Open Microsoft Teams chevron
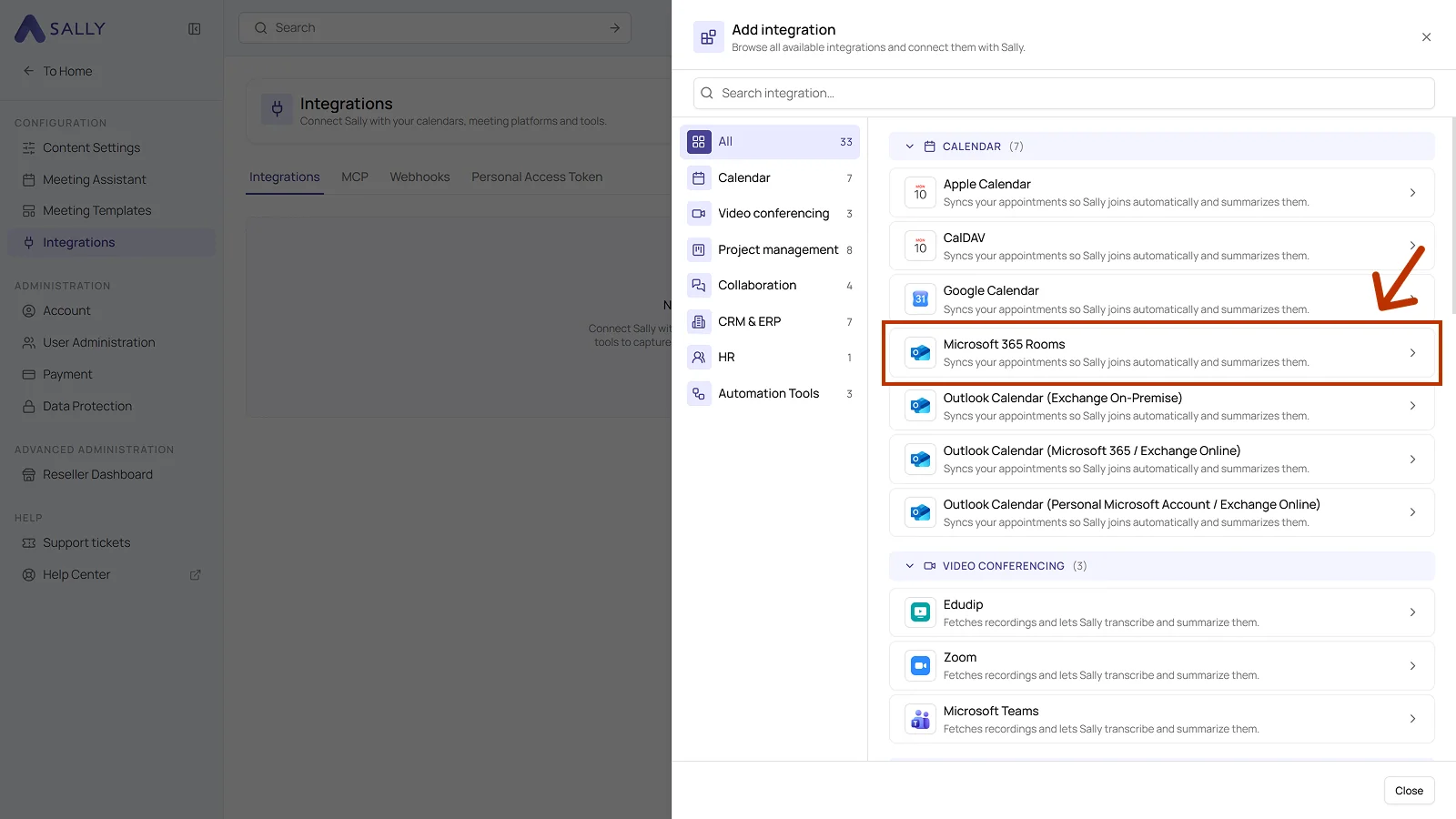1456x819 pixels. [x=1412, y=719]
